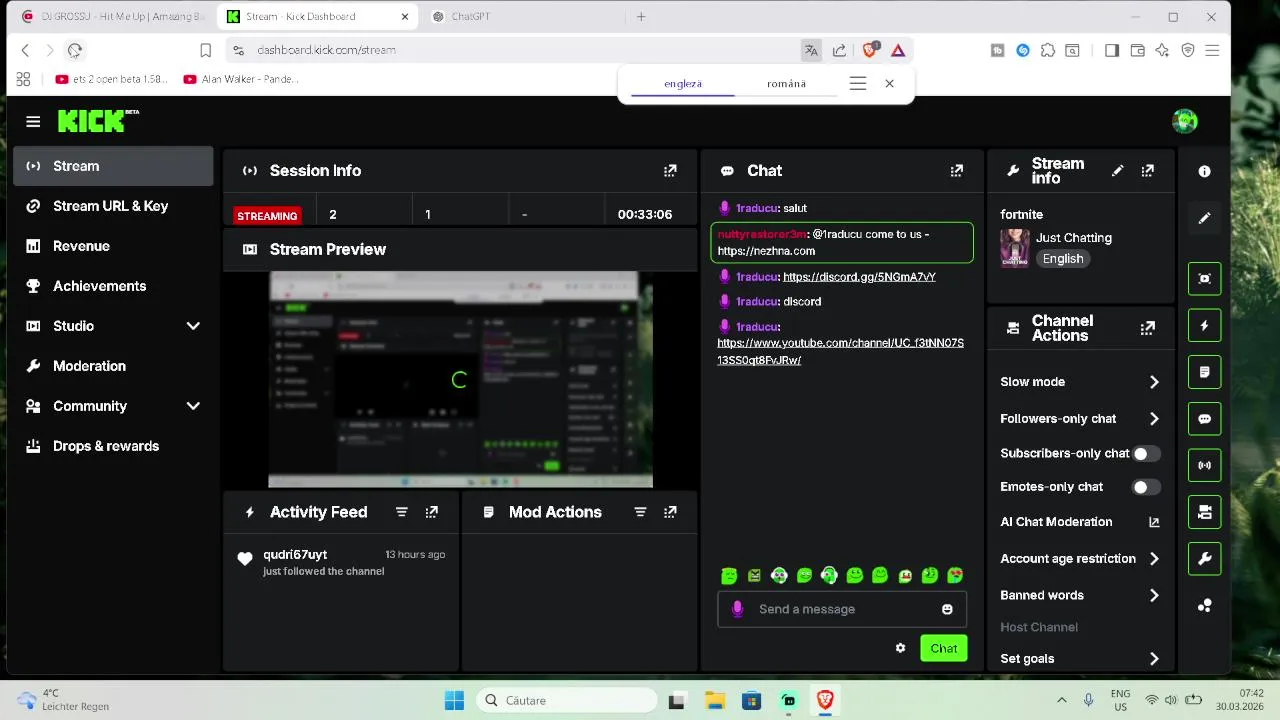Image resolution: width=1280 pixels, height=720 pixels.
Task: Toggle Emotes-only chat switch
Action: [1146, 487]
